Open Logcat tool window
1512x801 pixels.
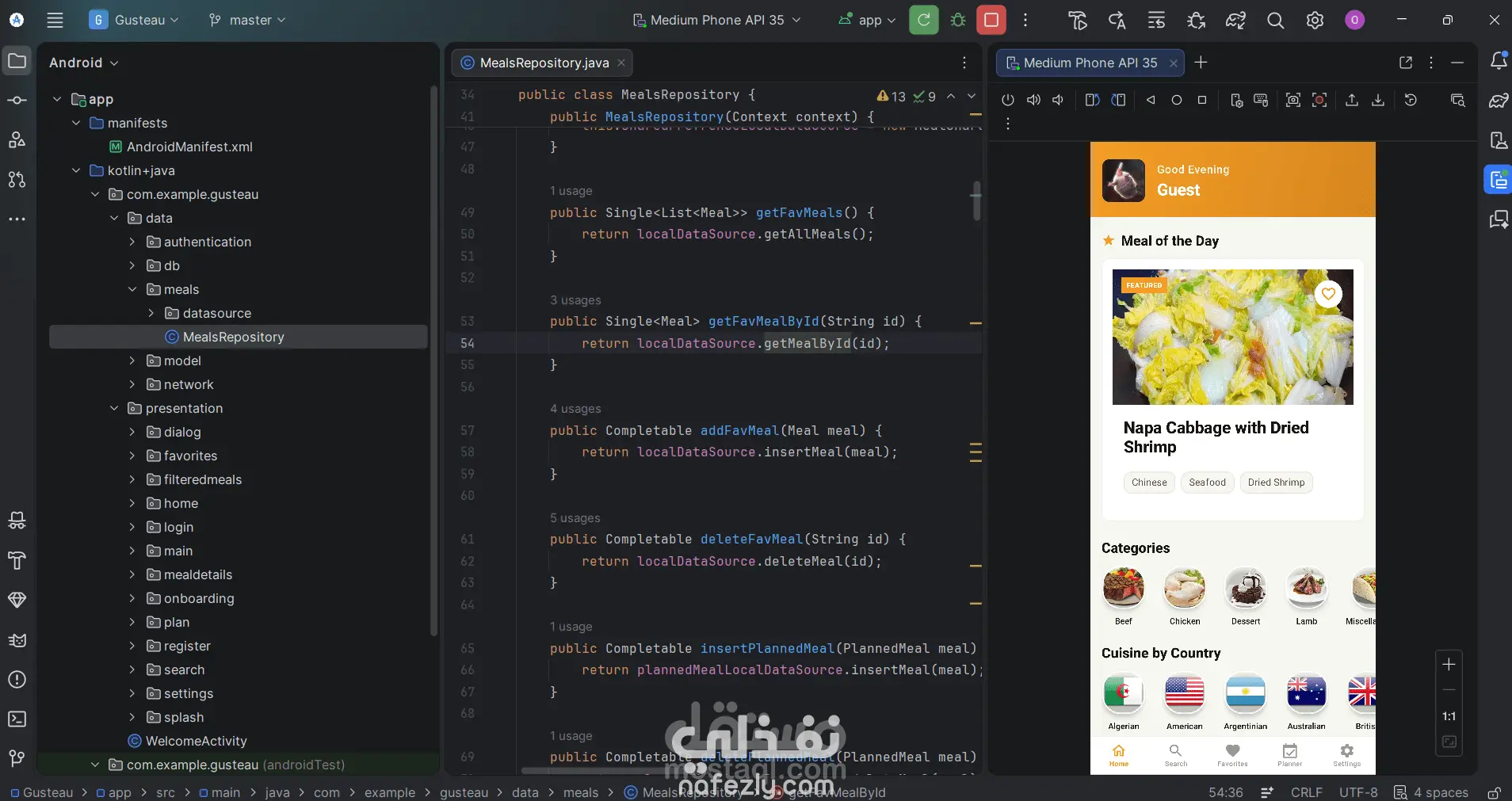[17, 640]
